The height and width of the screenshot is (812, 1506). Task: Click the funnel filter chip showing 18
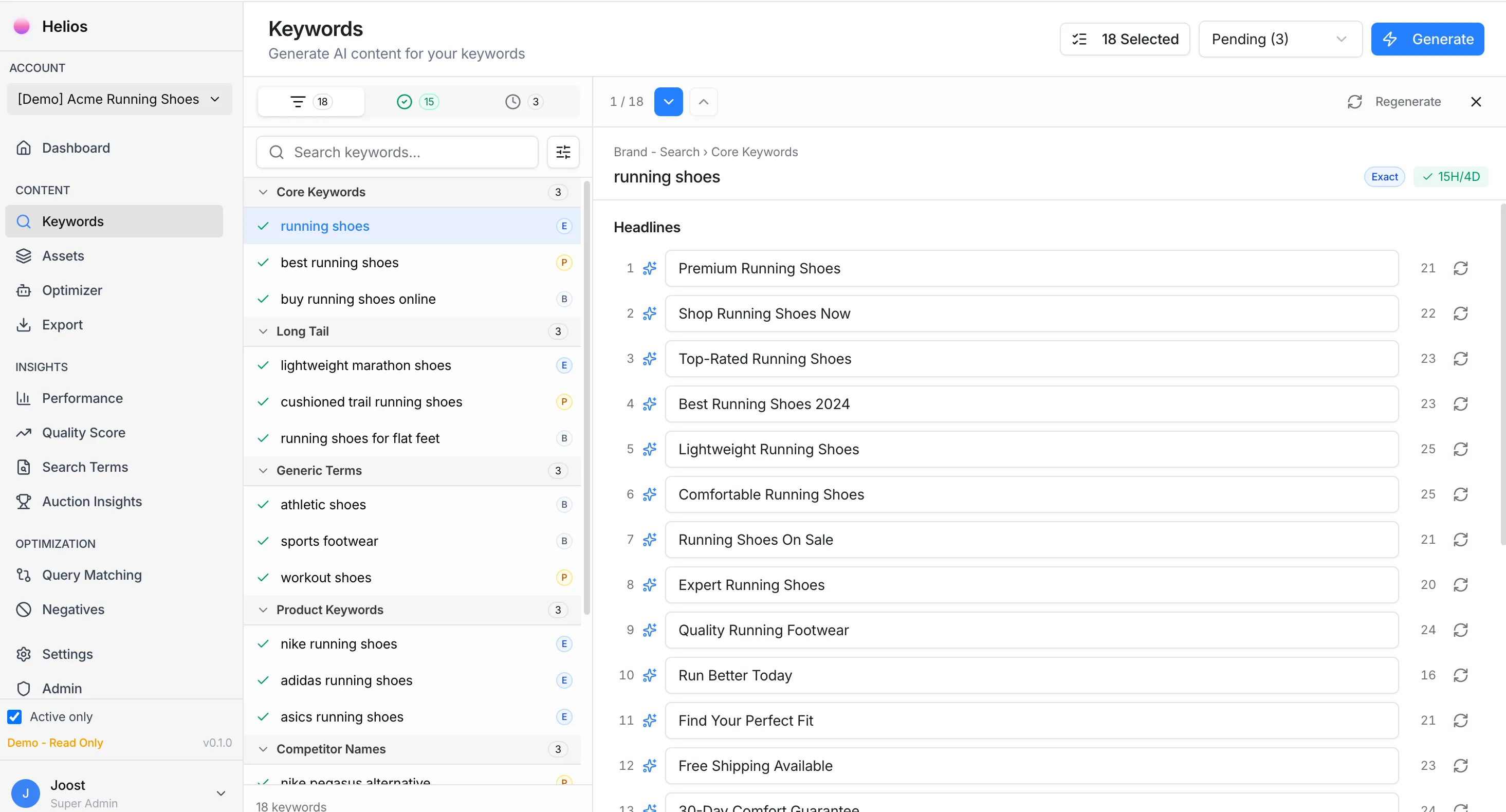pos(310,101)
